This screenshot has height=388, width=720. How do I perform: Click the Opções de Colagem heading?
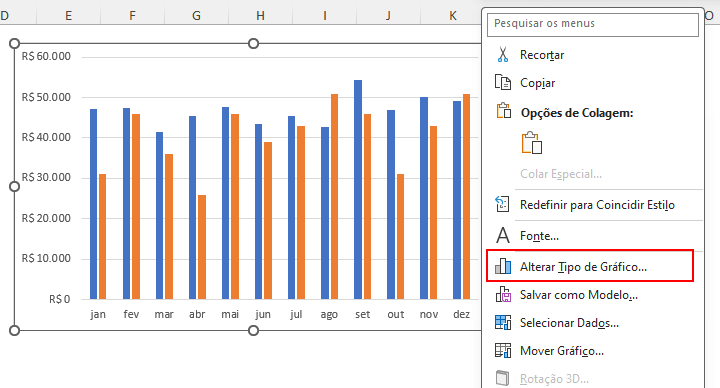pos(577,113)
